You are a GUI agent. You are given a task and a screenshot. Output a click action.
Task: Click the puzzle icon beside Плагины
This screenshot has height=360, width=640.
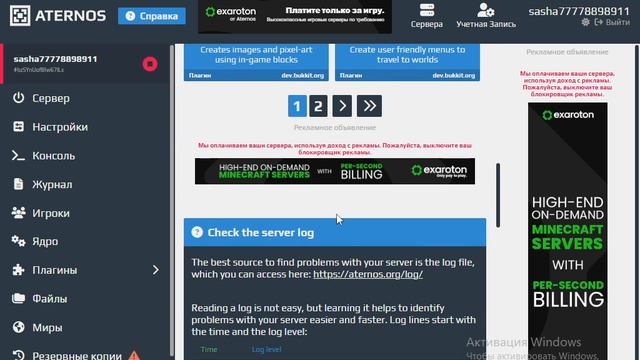point(18,270)
